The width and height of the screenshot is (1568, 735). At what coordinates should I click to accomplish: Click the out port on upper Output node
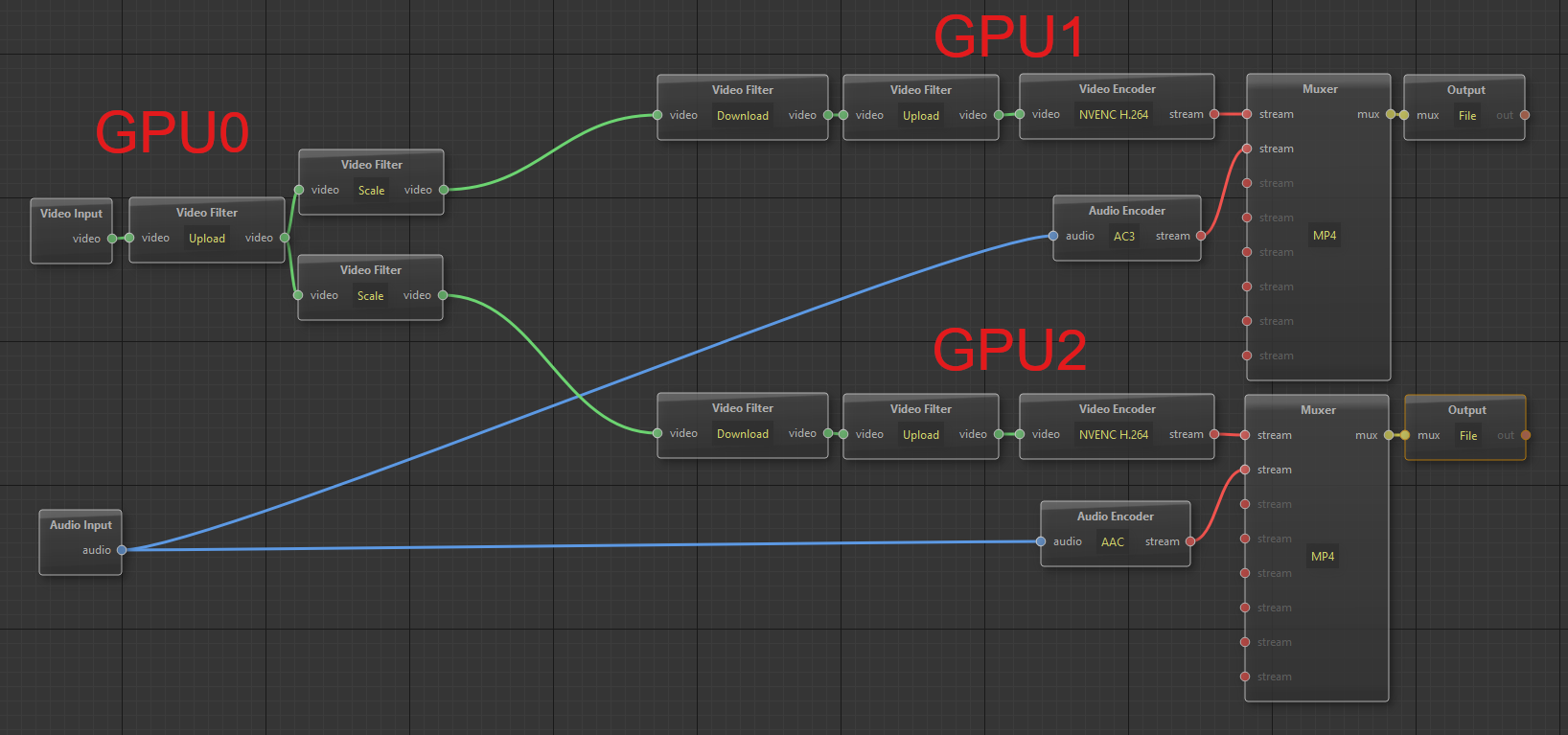point(1525,115)
